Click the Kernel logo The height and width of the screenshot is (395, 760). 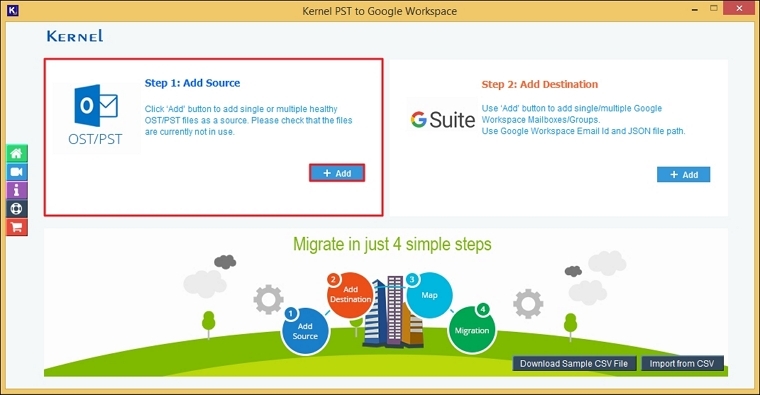75,36
